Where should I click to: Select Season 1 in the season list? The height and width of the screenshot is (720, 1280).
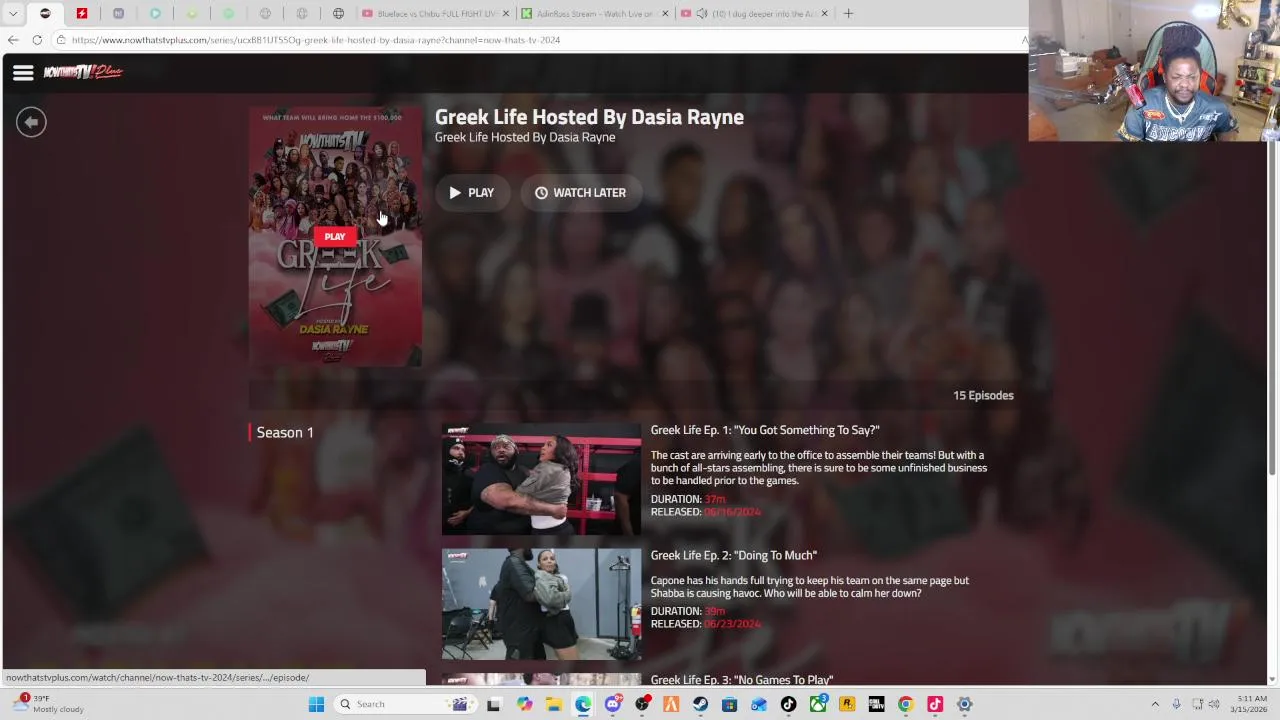pos(285,433)
